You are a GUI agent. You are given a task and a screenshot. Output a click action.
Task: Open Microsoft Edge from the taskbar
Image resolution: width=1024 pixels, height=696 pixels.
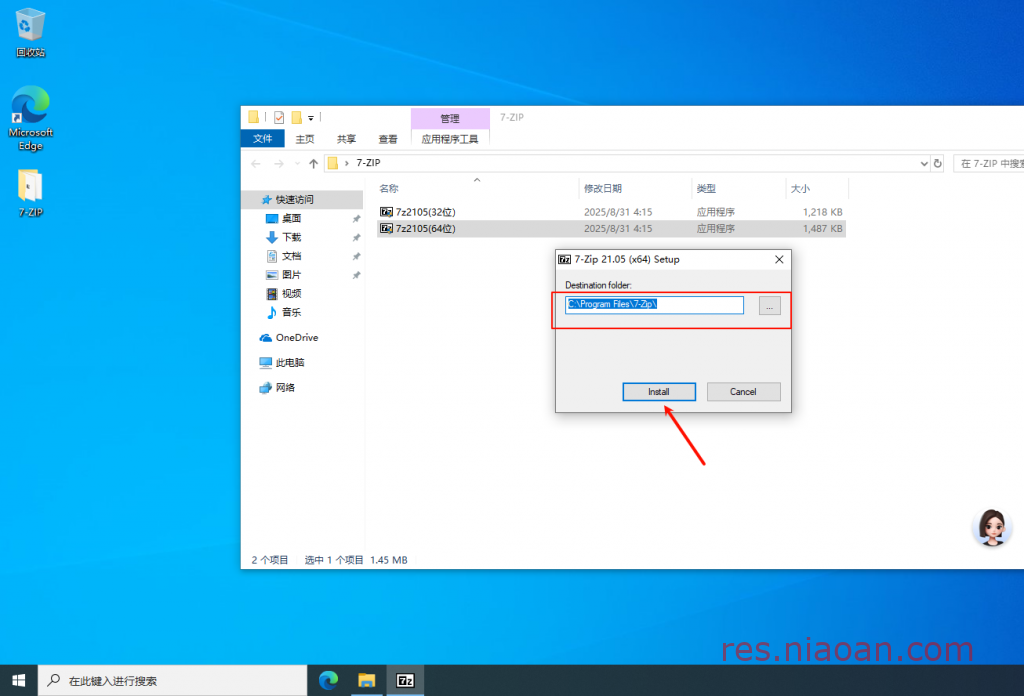(x=328, y=680)
